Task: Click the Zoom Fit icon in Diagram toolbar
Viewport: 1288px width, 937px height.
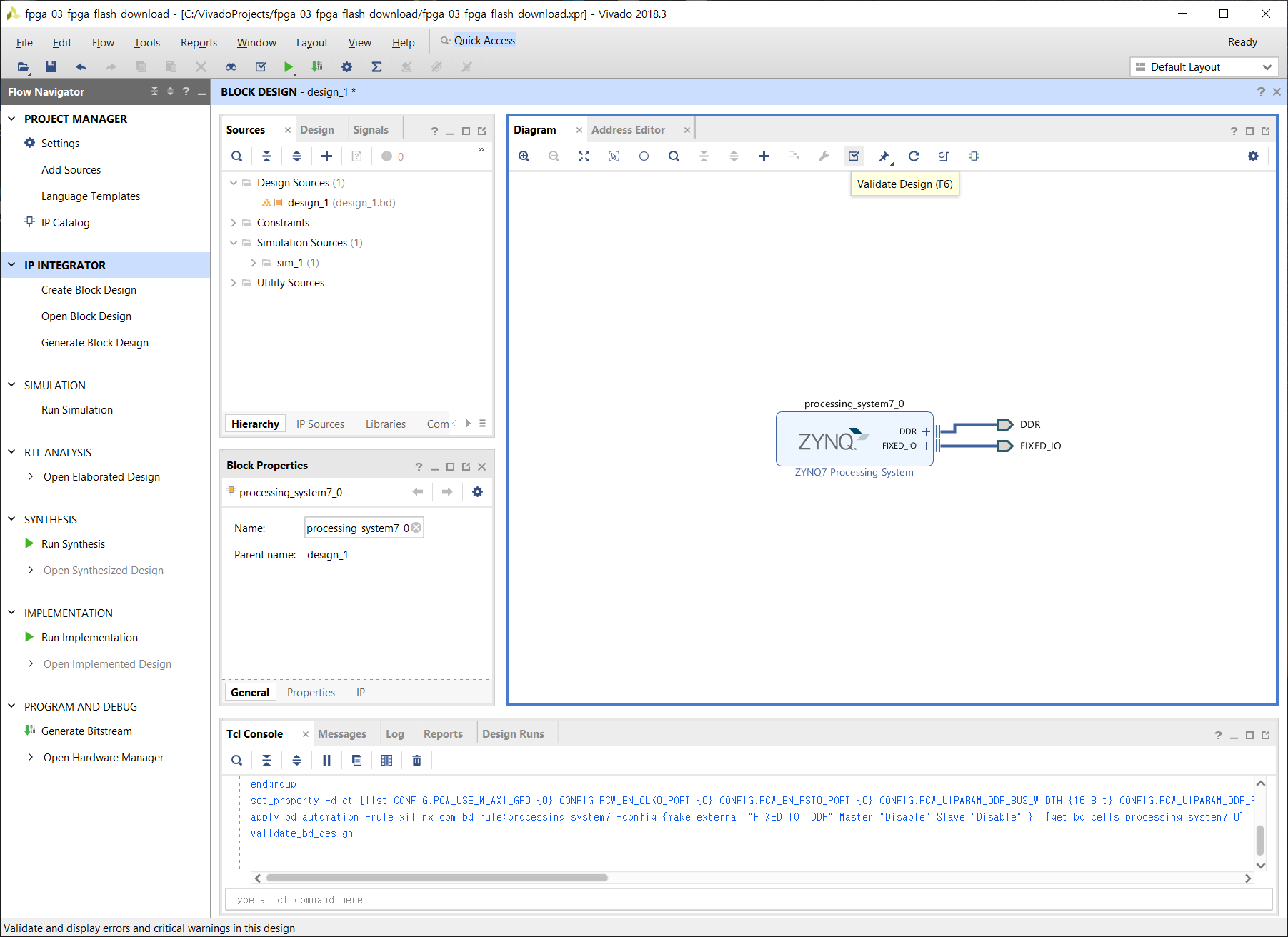Action: 584,156
